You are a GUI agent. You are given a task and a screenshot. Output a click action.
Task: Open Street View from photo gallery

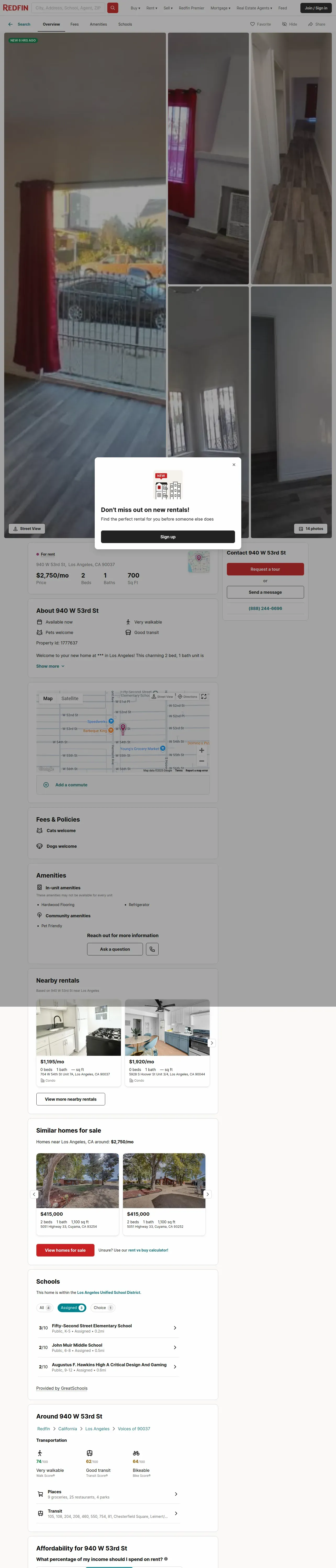27,528
